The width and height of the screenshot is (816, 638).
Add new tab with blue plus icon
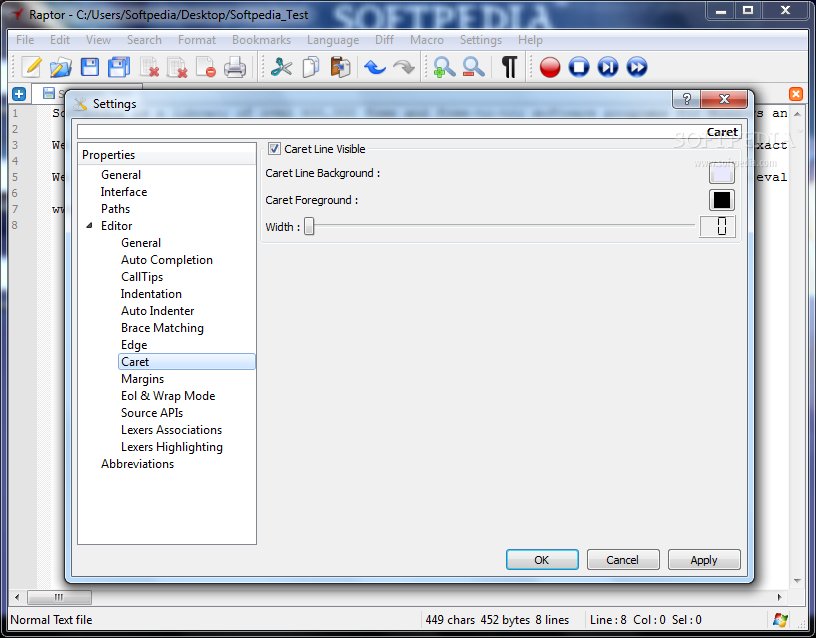click(x=19, y=94)
